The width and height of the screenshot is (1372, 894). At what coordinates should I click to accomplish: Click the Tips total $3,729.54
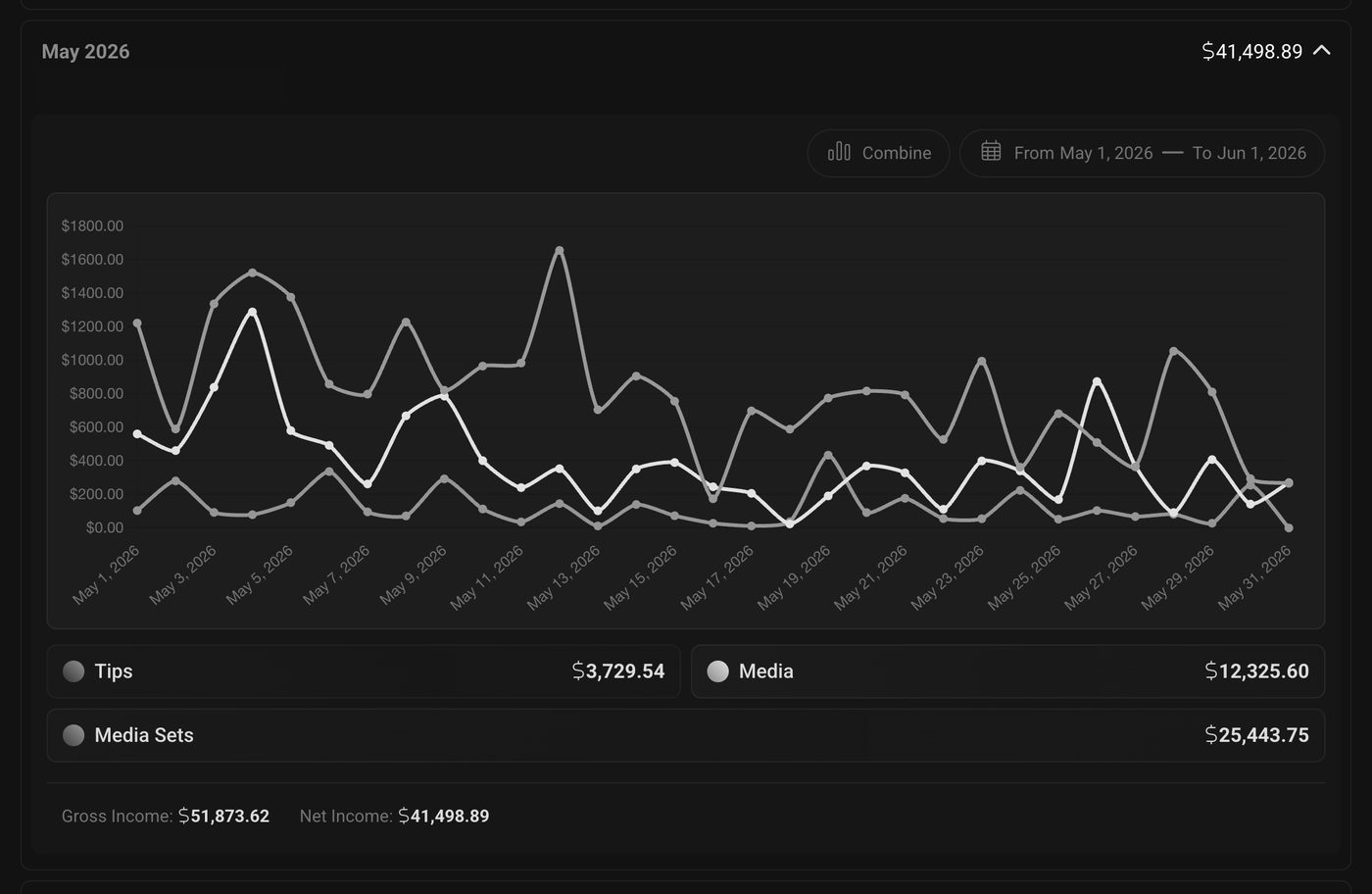point(618,671)
